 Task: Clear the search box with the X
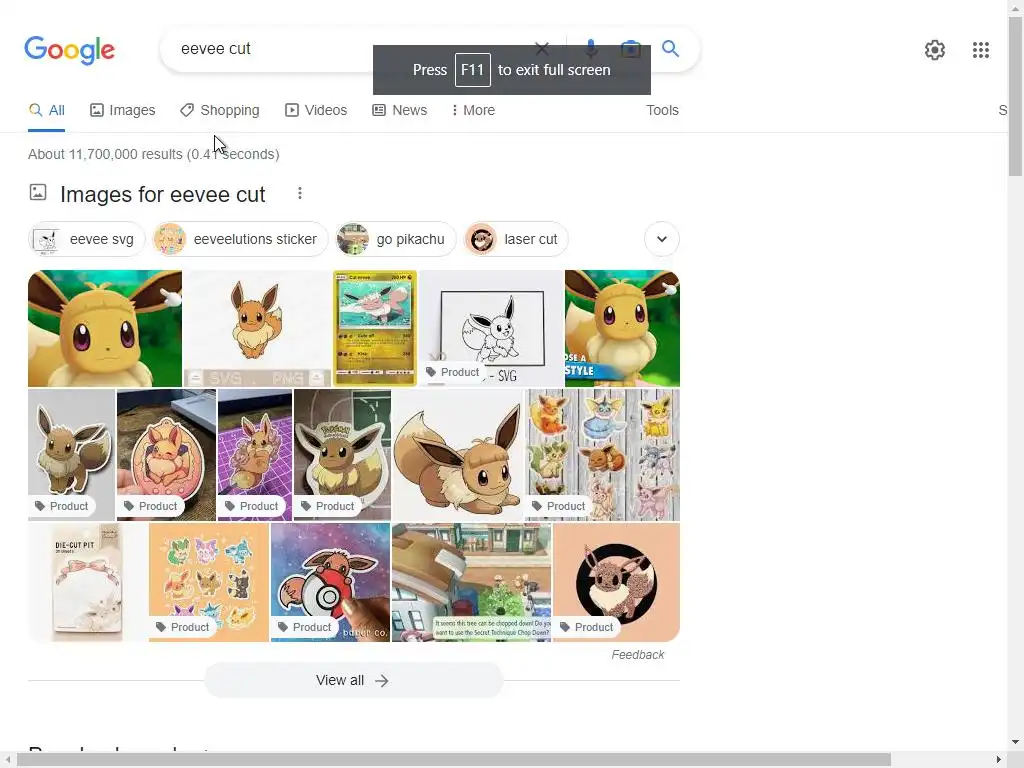coord(541,48)
